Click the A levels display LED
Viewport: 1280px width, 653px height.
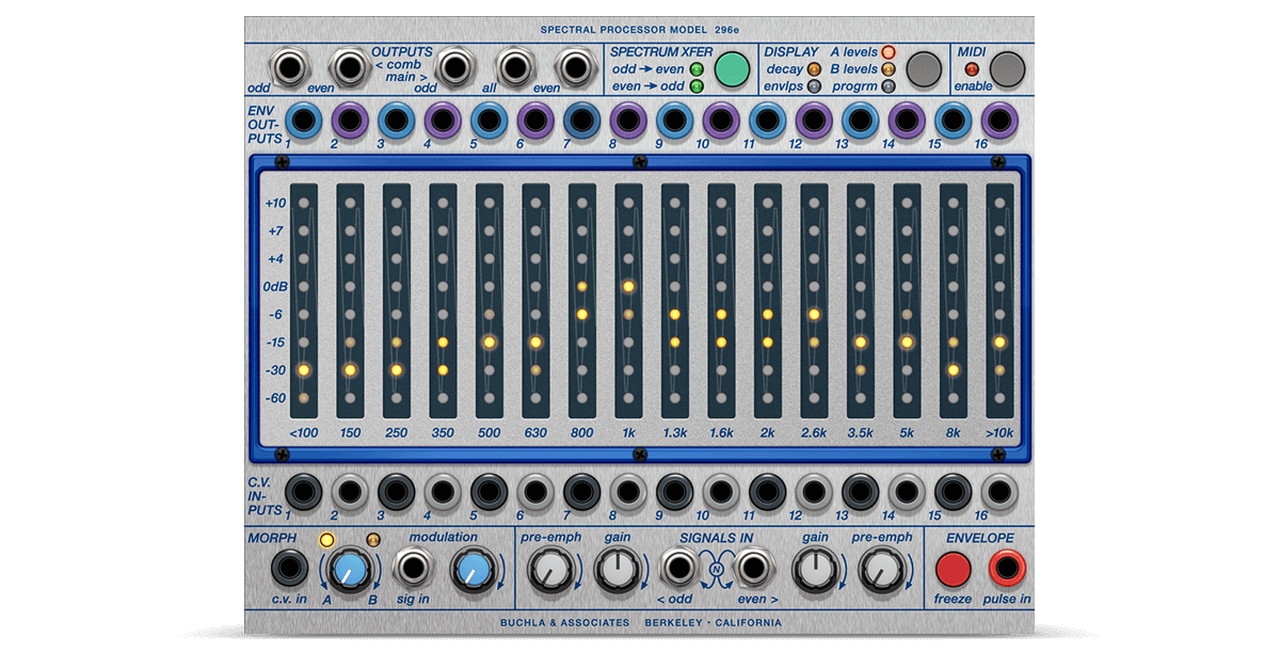coord(888,52)
